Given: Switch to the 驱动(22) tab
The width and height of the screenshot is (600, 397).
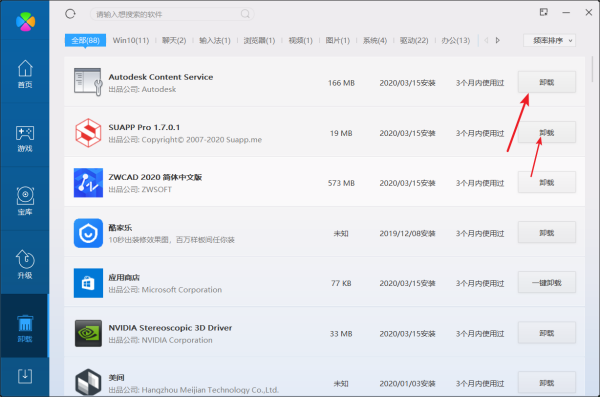Looking at the screenshot, I should coord(414,40).
